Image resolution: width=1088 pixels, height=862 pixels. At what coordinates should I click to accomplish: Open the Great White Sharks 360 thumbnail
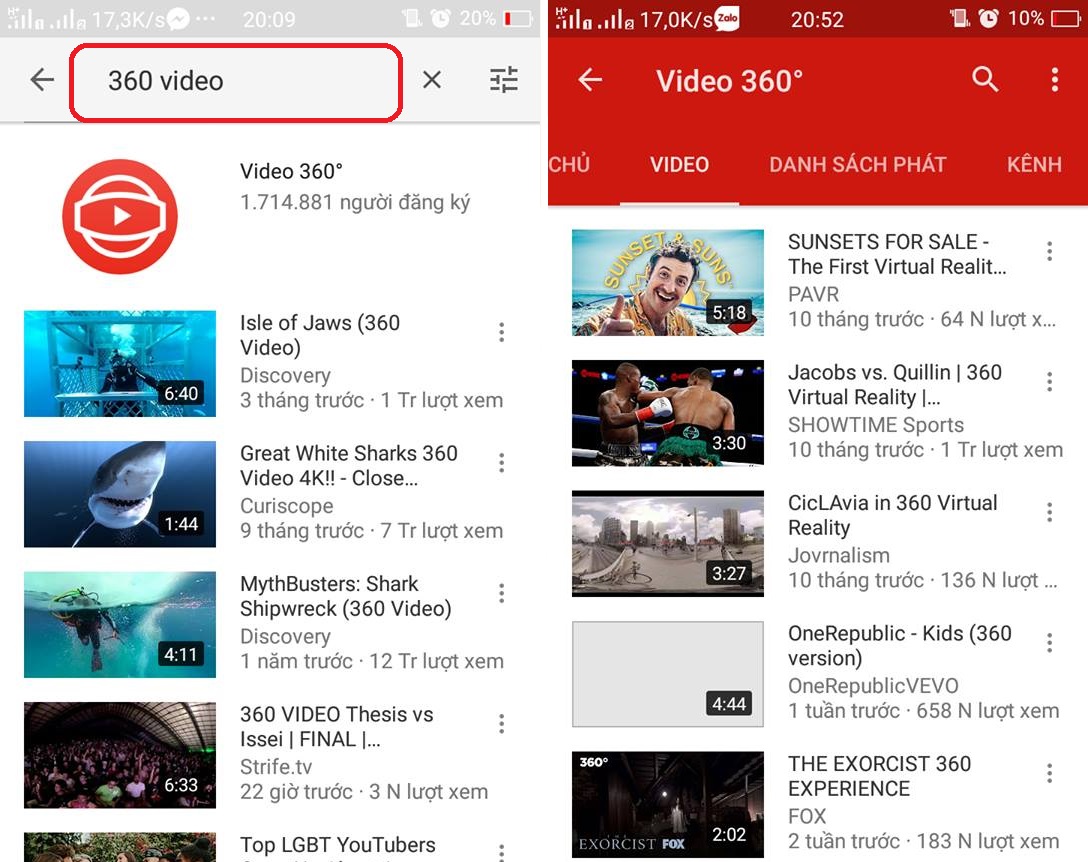[119, 493]
